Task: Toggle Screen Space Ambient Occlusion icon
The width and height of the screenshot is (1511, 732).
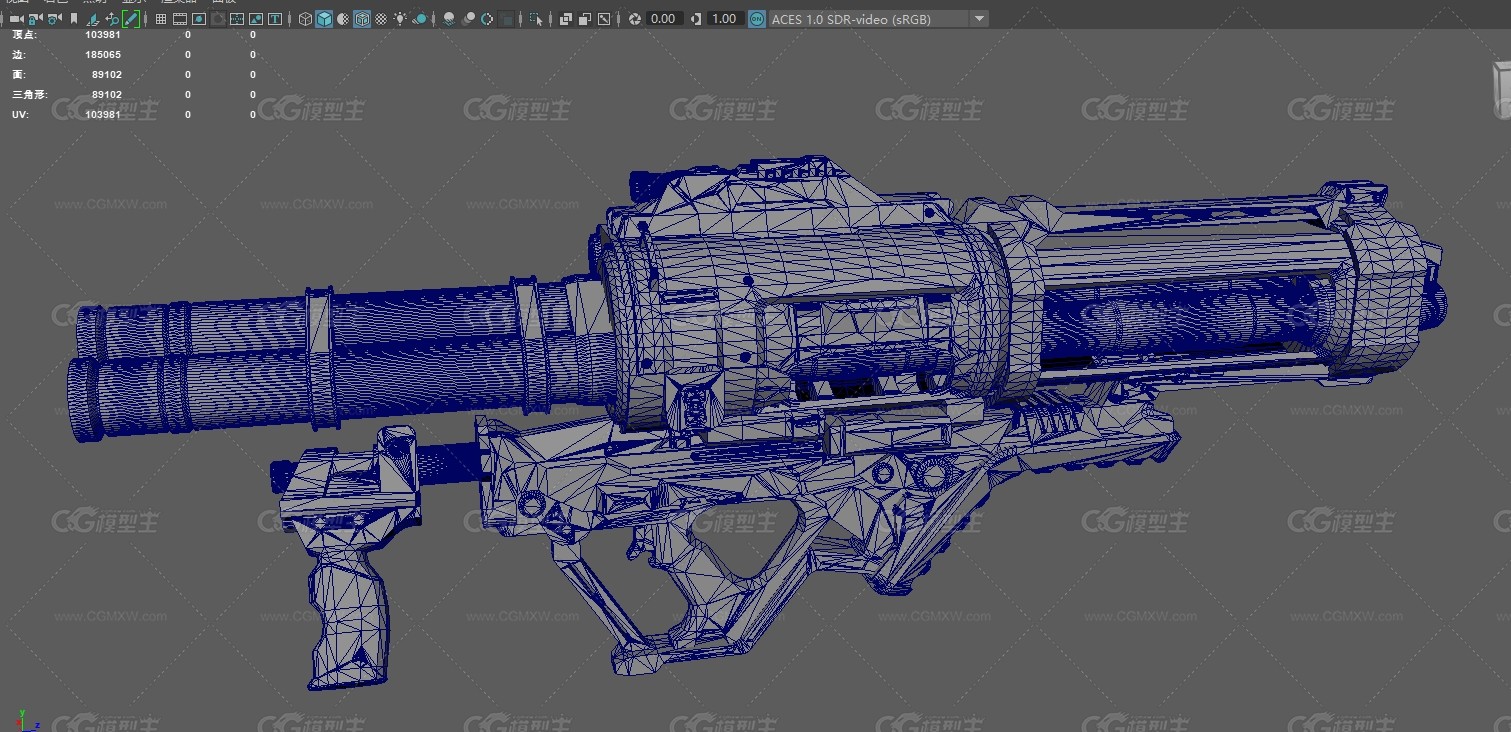Action: 450,19
